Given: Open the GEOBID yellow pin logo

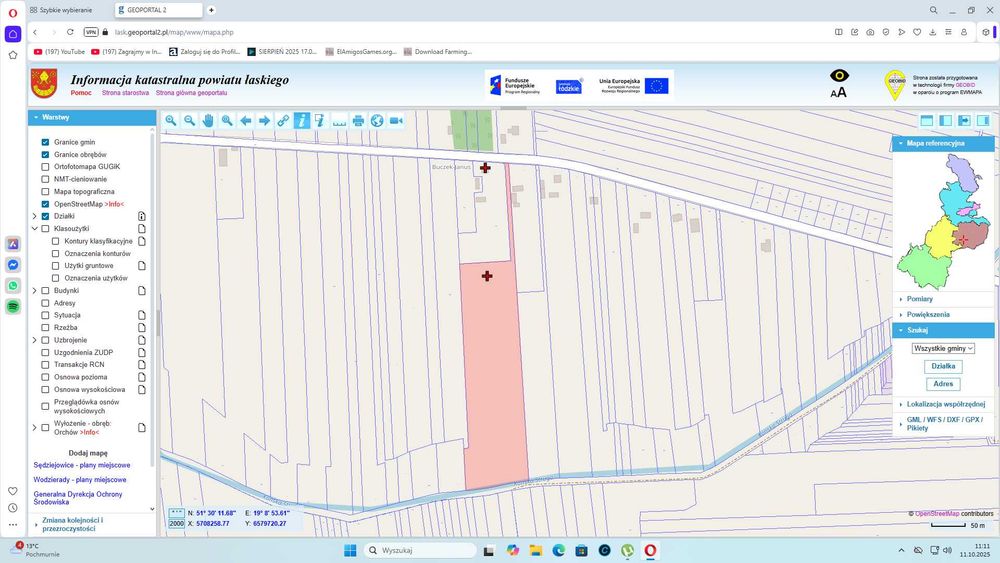Looking at the screenshot, I should [895, 84].
